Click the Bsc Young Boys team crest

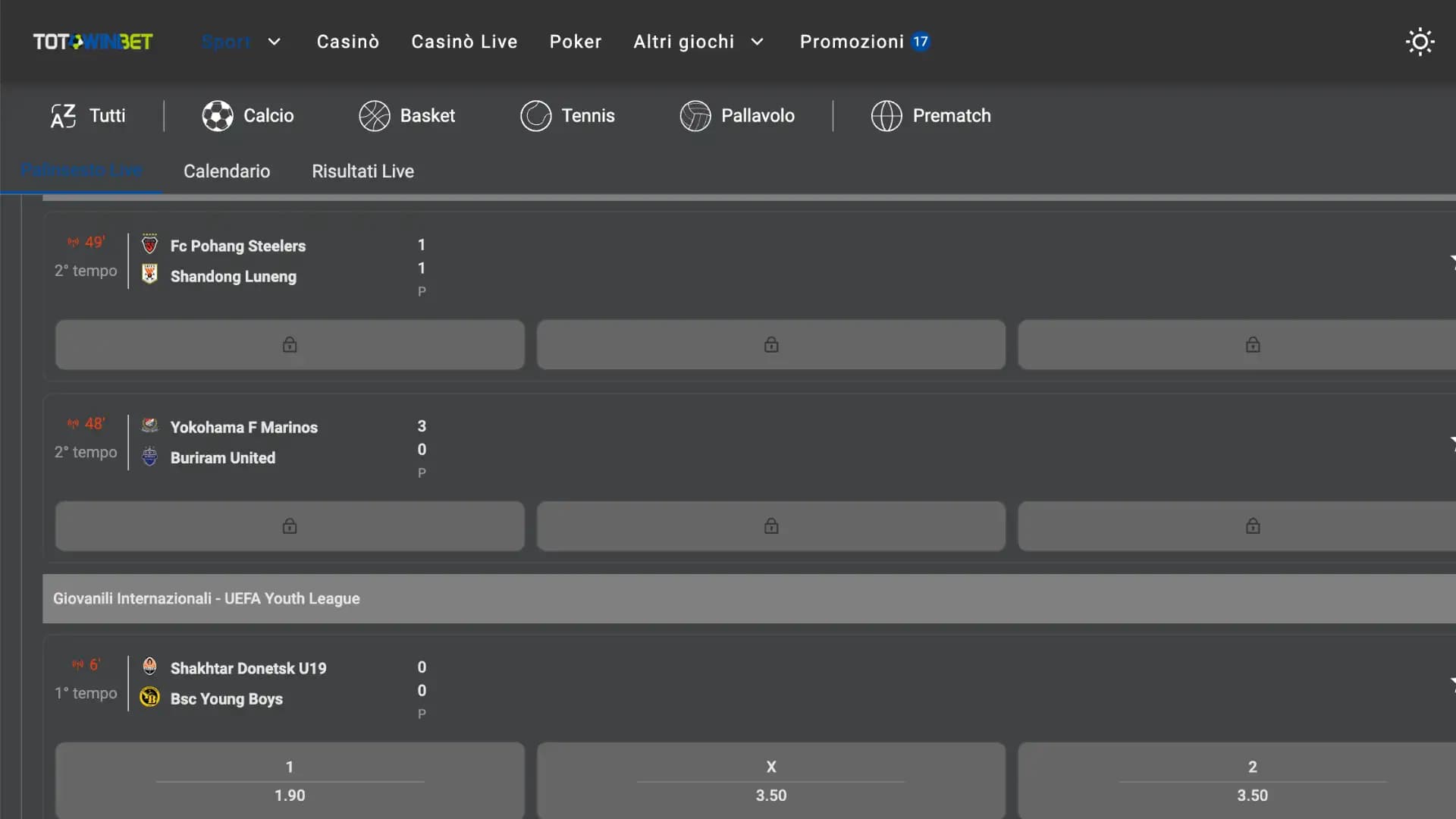tap(150, 697)
